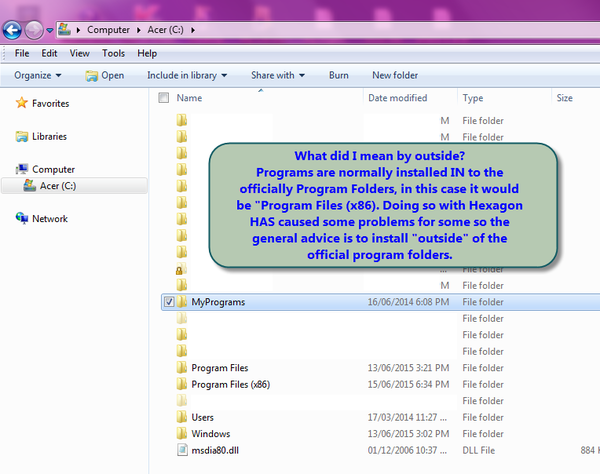
Task: Sort by the Name column header
Action: click(189, 98)
